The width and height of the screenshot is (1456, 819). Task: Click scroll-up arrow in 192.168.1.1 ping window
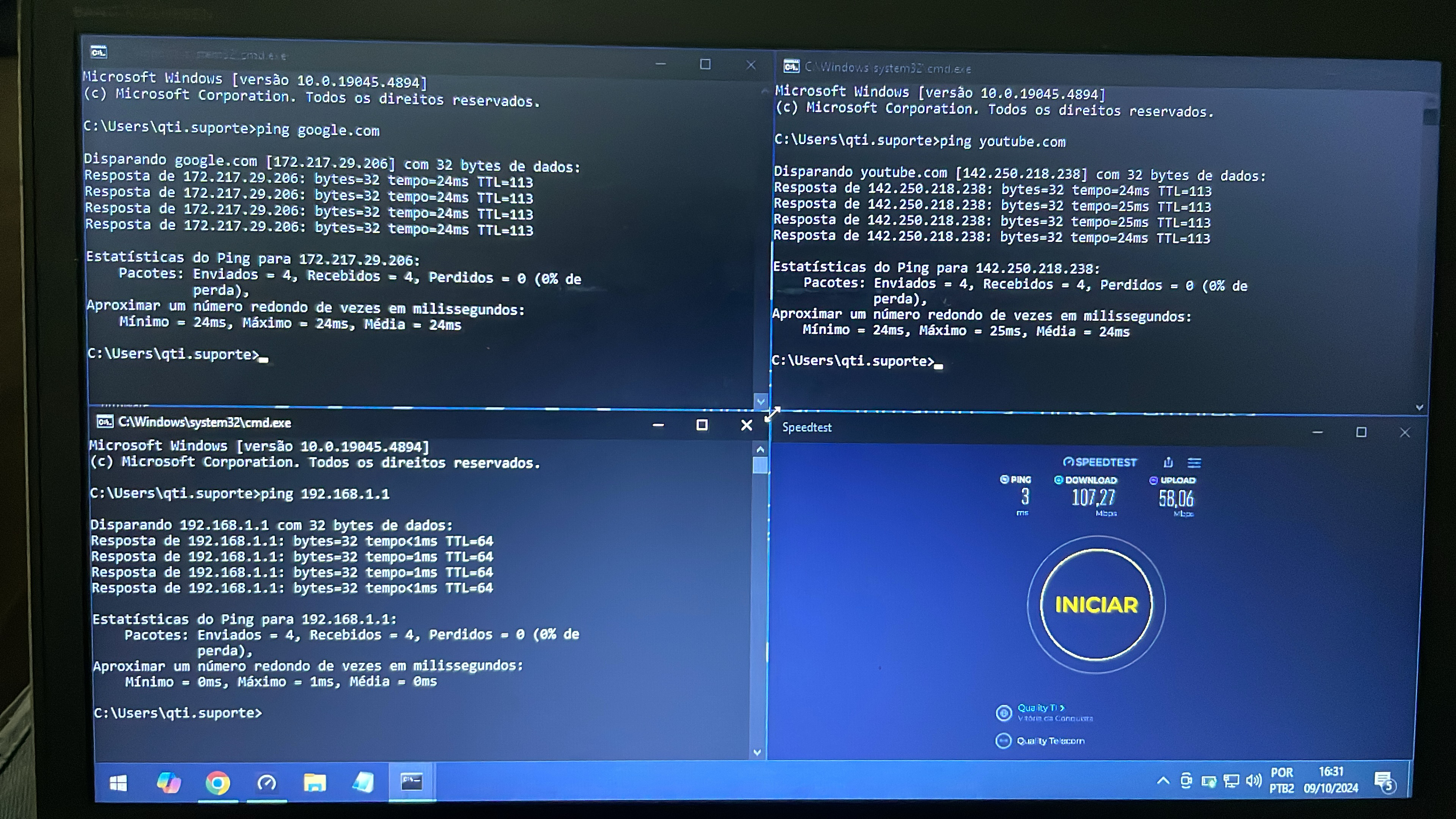[x=760, y=450]
